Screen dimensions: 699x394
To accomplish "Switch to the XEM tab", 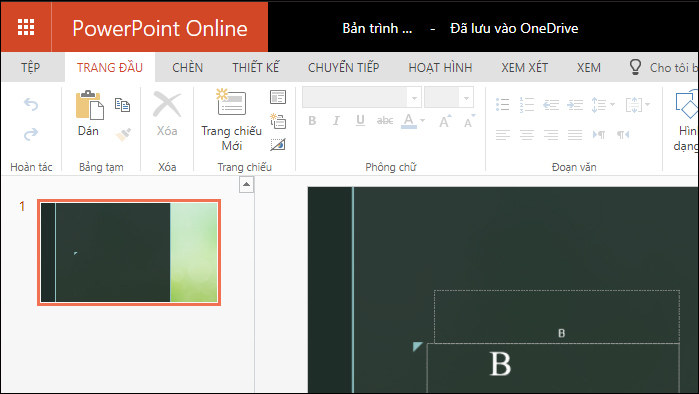I will pos(588,67).
